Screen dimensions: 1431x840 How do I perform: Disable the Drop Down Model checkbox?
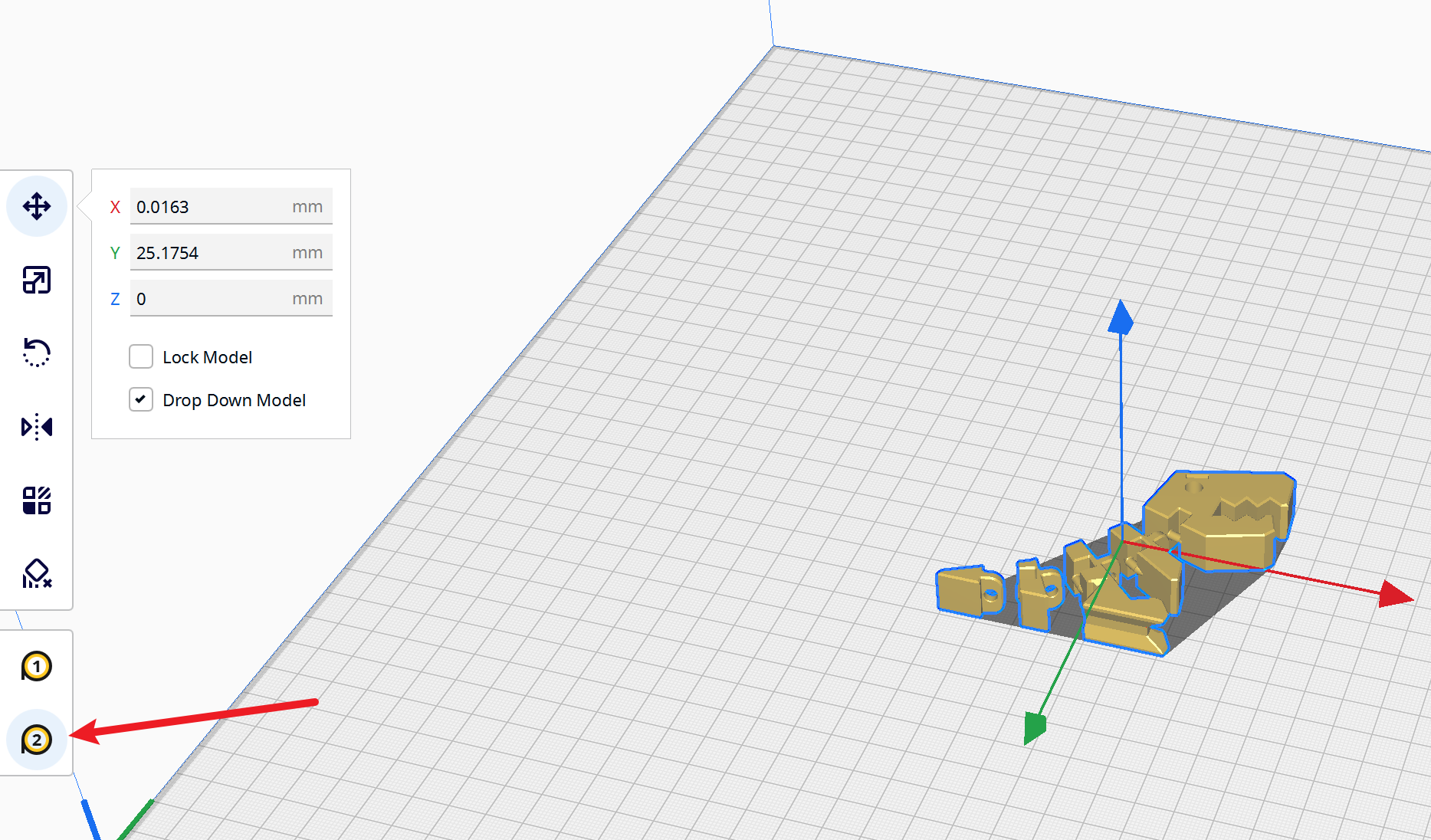coord(141,399)
